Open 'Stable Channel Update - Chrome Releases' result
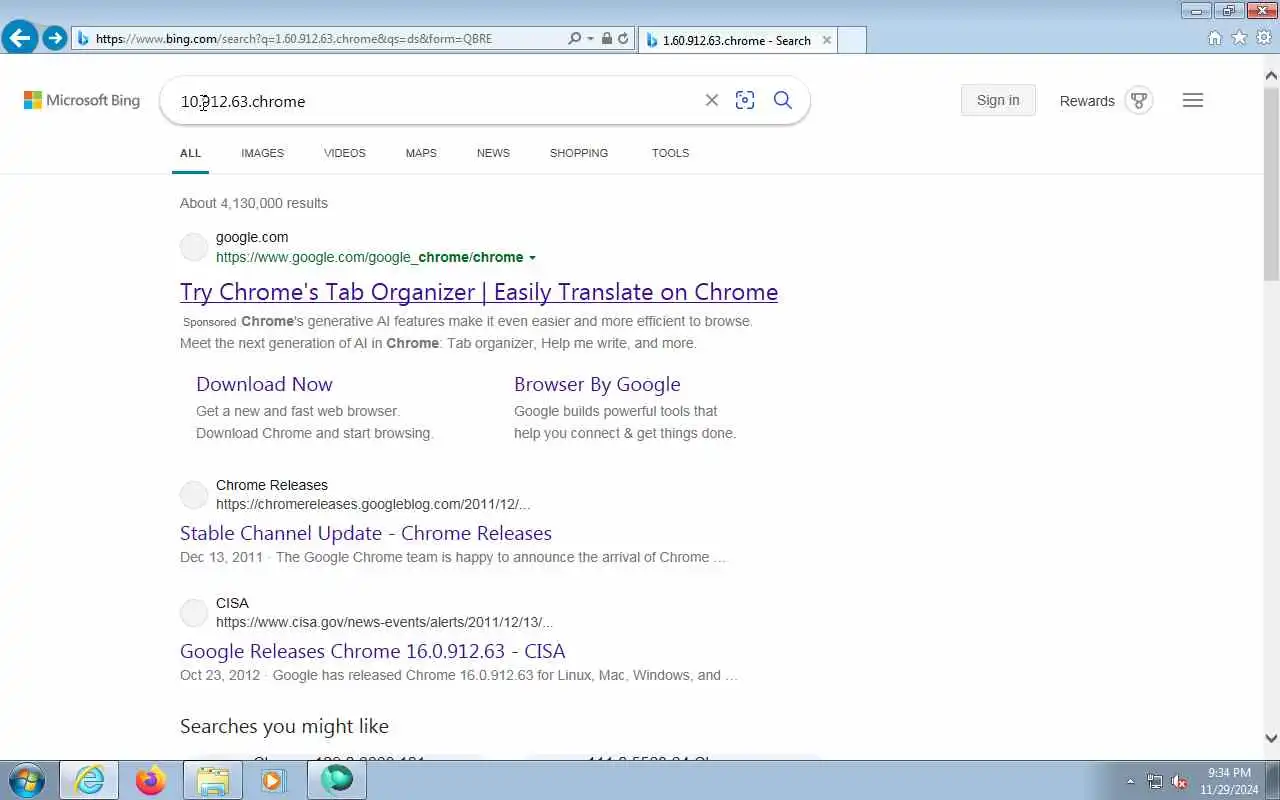1280x800 pixels. pos(366,533)
